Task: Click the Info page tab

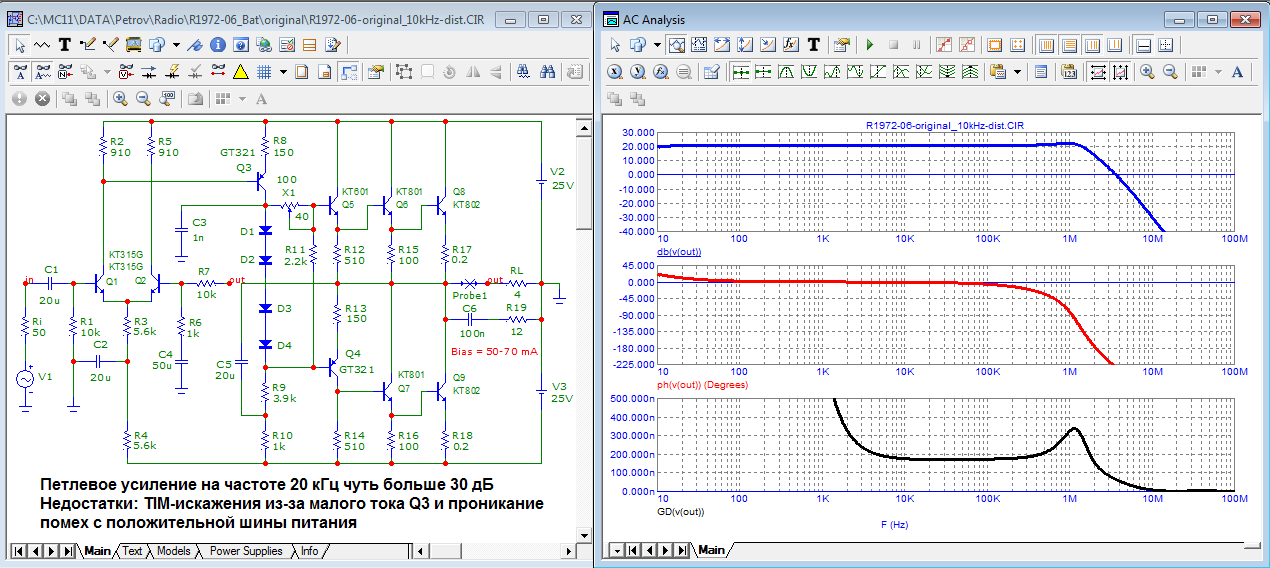Action: pyautogui.click(x=310, y=551)
